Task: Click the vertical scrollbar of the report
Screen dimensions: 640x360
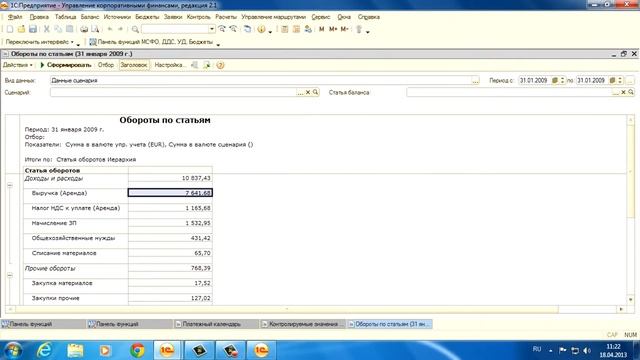Action: (631, 209)
